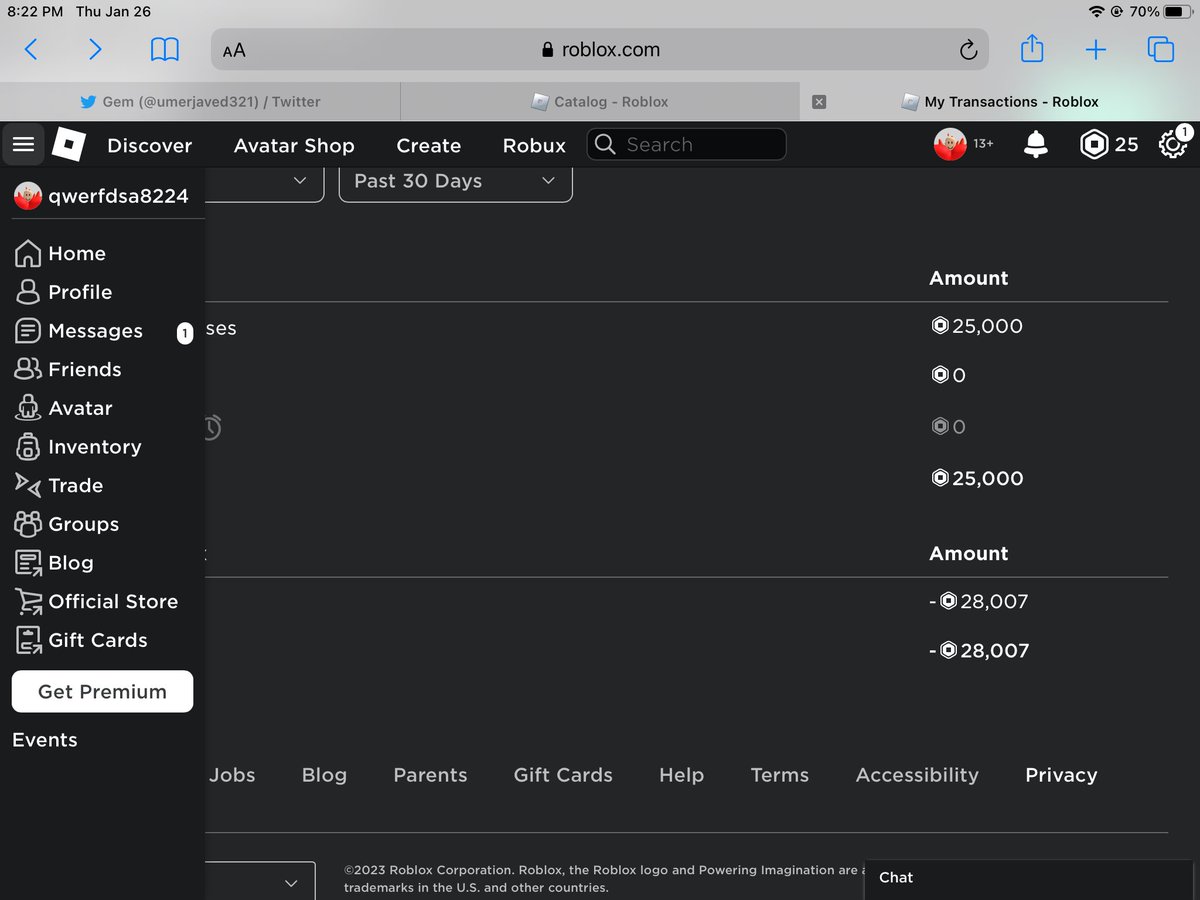Open Avatar Shop in the top nav
Viewport: 1200px width, 900px height.
coord(294,145)
